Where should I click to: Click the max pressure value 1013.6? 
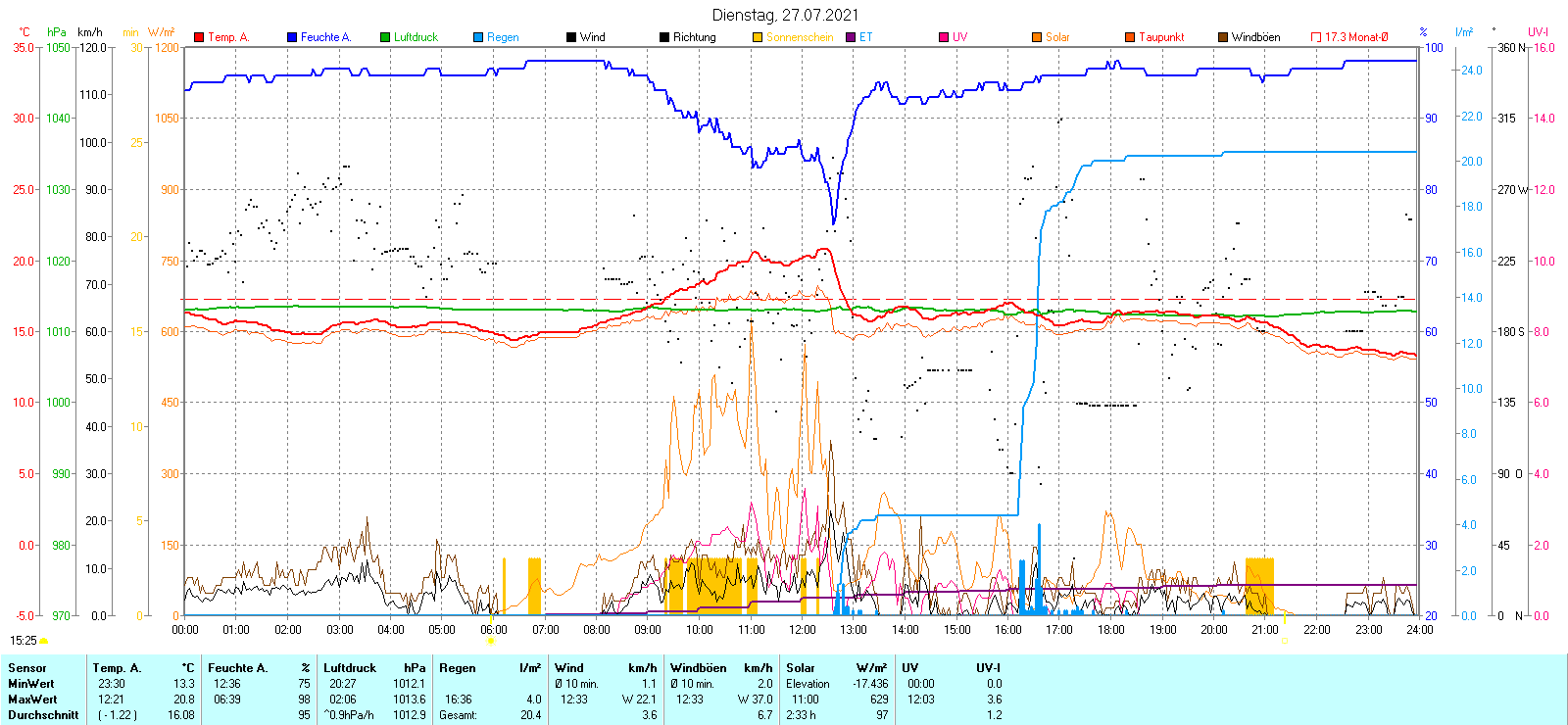pyautogui.click(x=410, y=700)
